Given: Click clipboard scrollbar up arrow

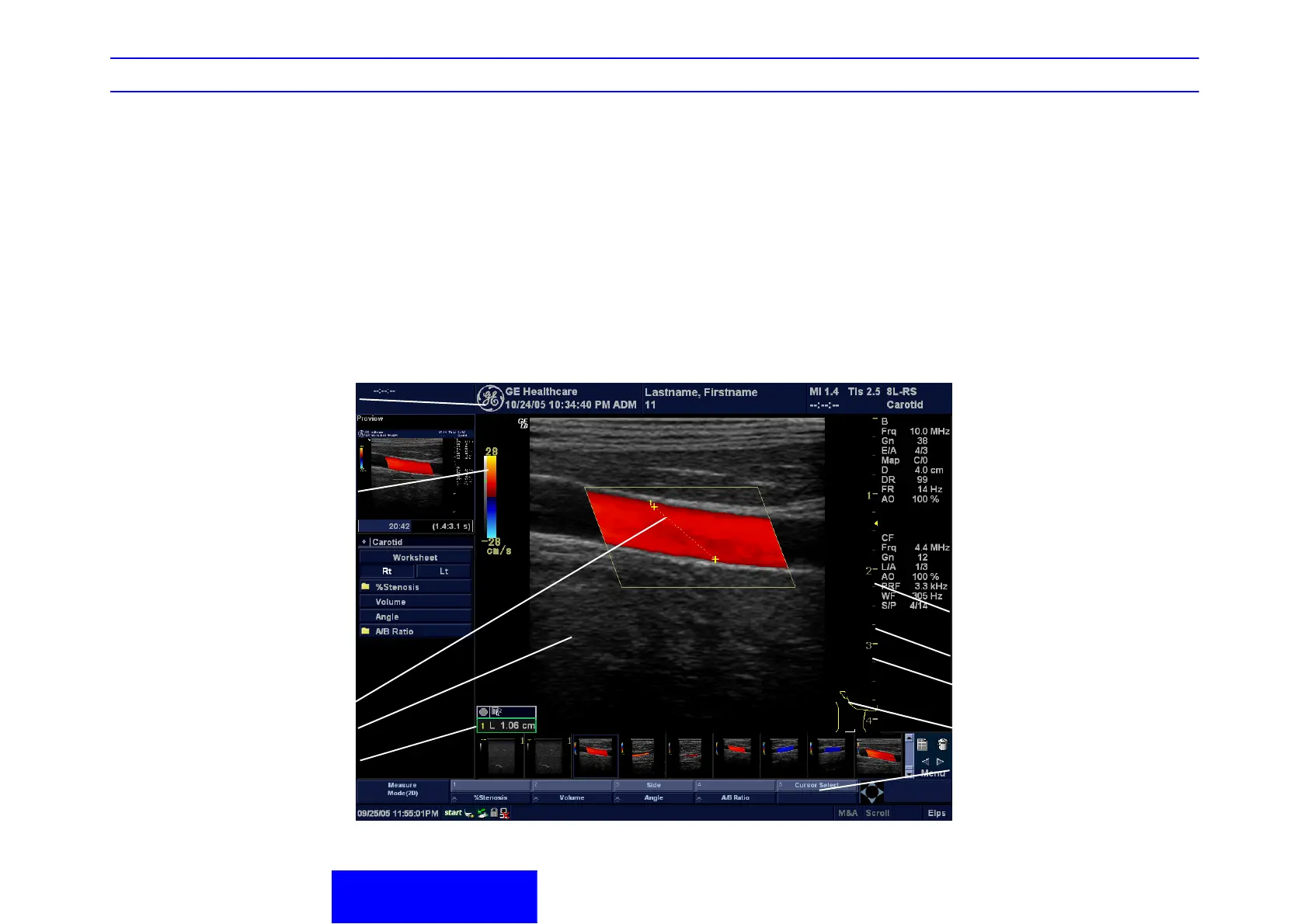Looking at the screenshot, I should pyautogui.click(x=910, y=738).
